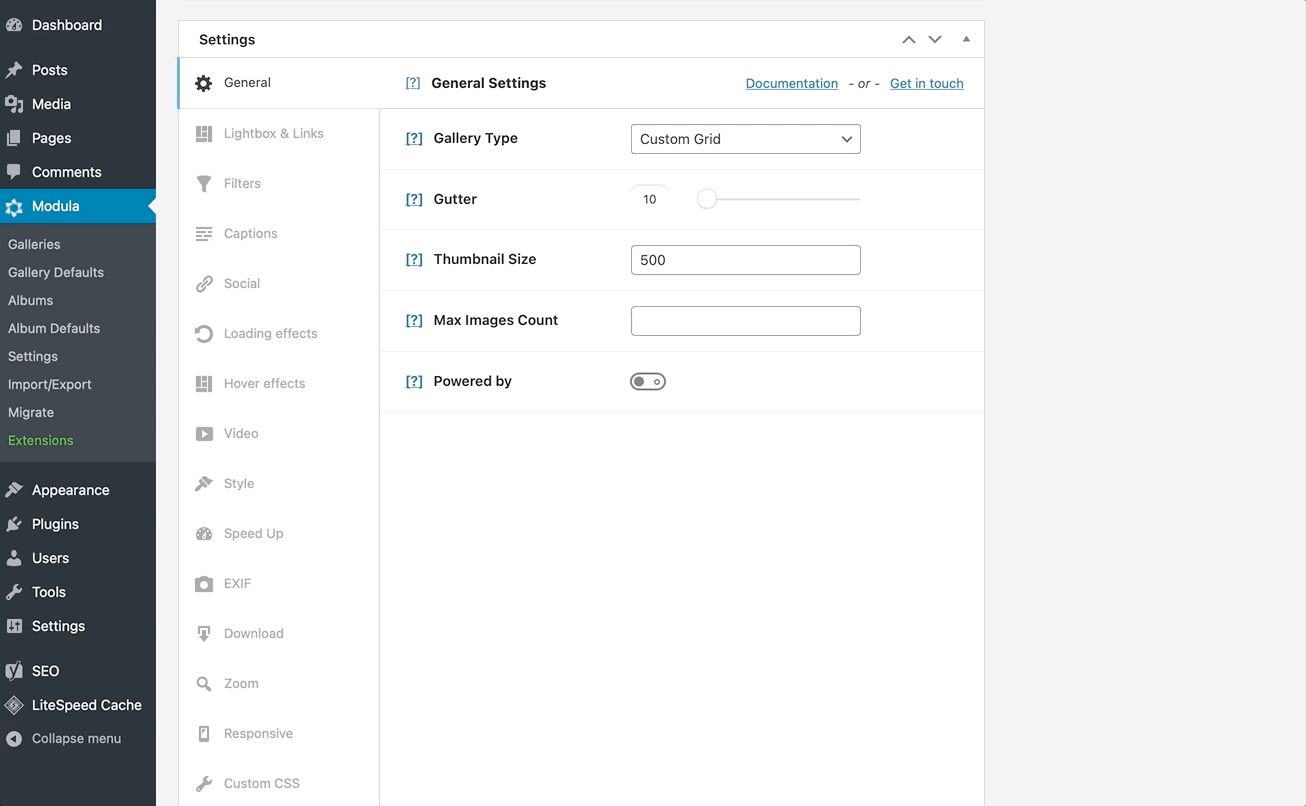Select the Captions settings icon
The width and height of the screenshot is (1306, 806).
pyautogui.click(x=204, y=233)
